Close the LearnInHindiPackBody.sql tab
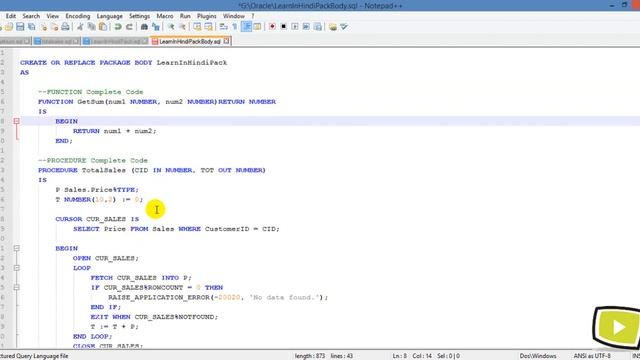This screenshot has width=640, height=360. 226,41
